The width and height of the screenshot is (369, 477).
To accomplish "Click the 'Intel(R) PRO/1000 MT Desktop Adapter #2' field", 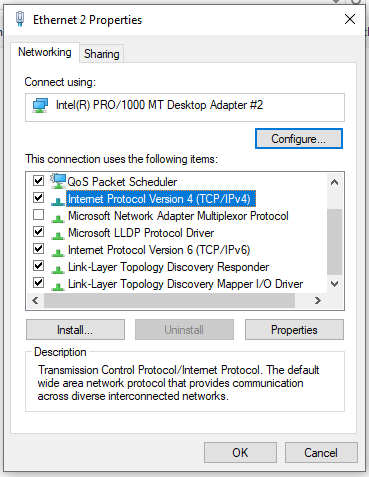I will (x=185, y=107).
